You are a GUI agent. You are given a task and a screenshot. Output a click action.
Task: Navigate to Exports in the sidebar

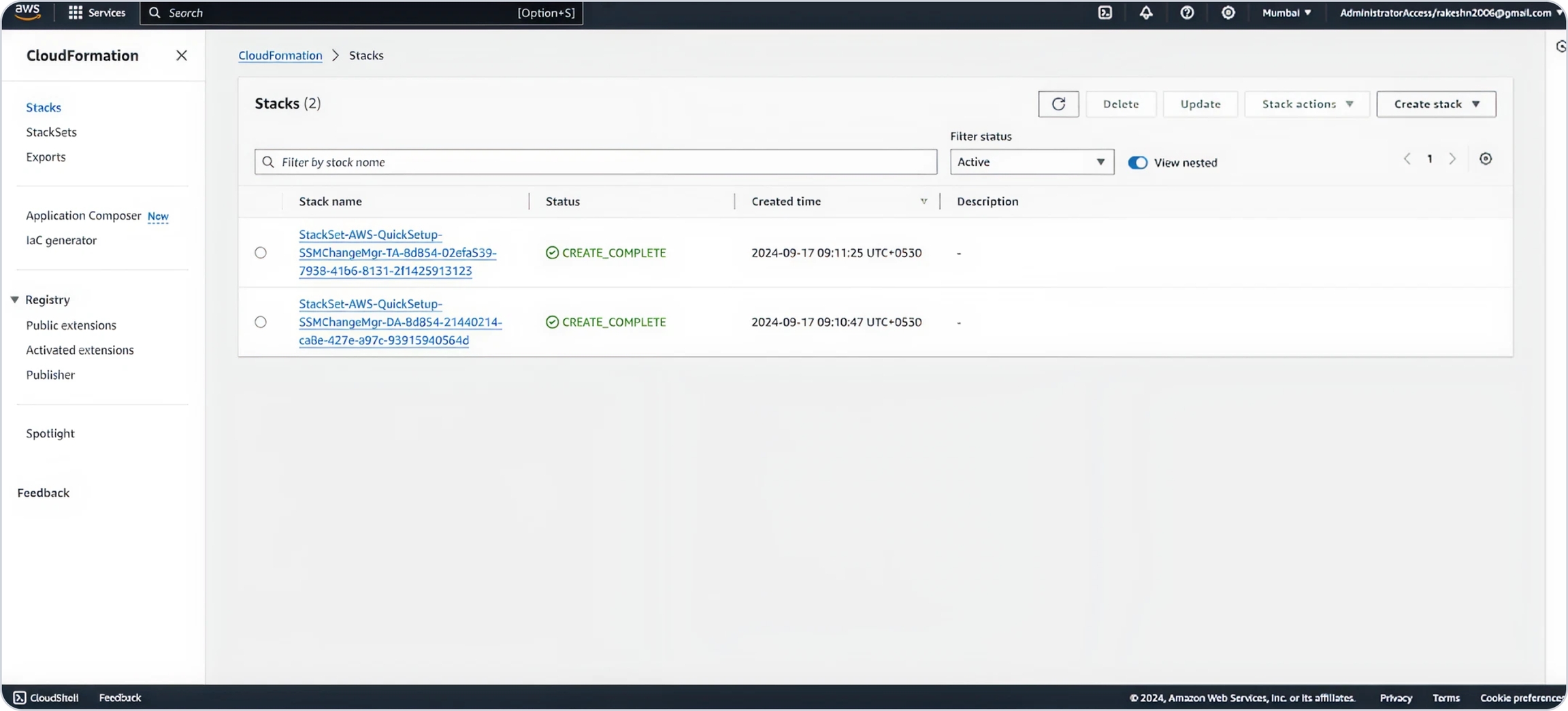46,157
